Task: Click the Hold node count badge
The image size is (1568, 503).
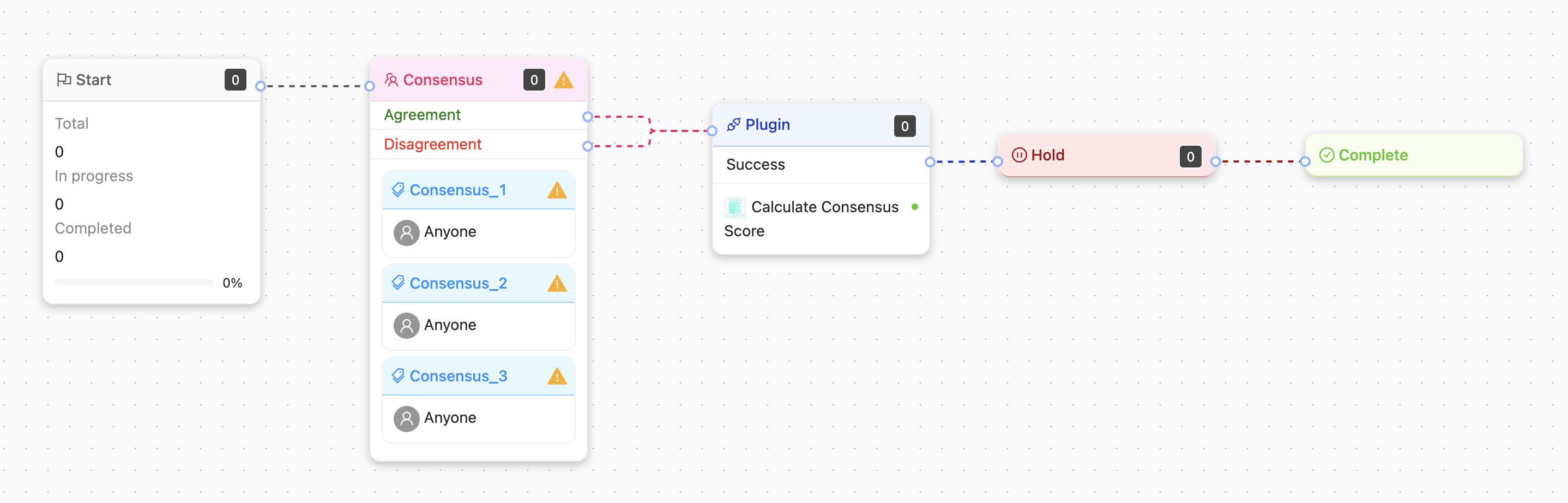Action: (1190, 157)
